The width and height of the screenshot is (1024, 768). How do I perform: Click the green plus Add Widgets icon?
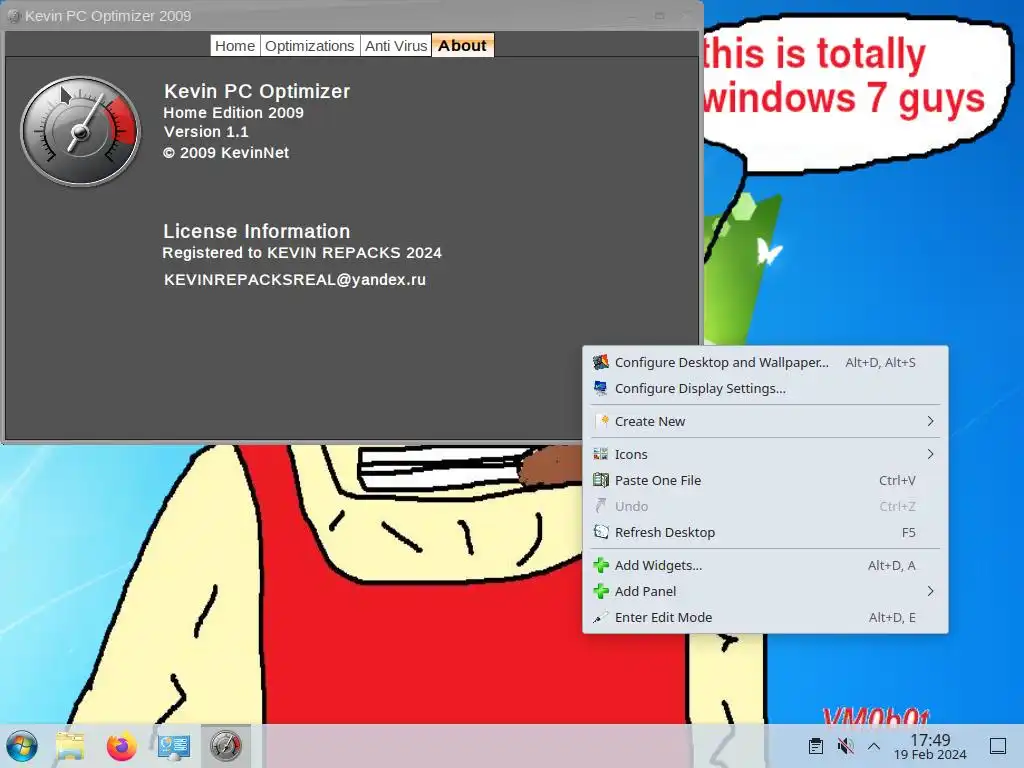601,565
